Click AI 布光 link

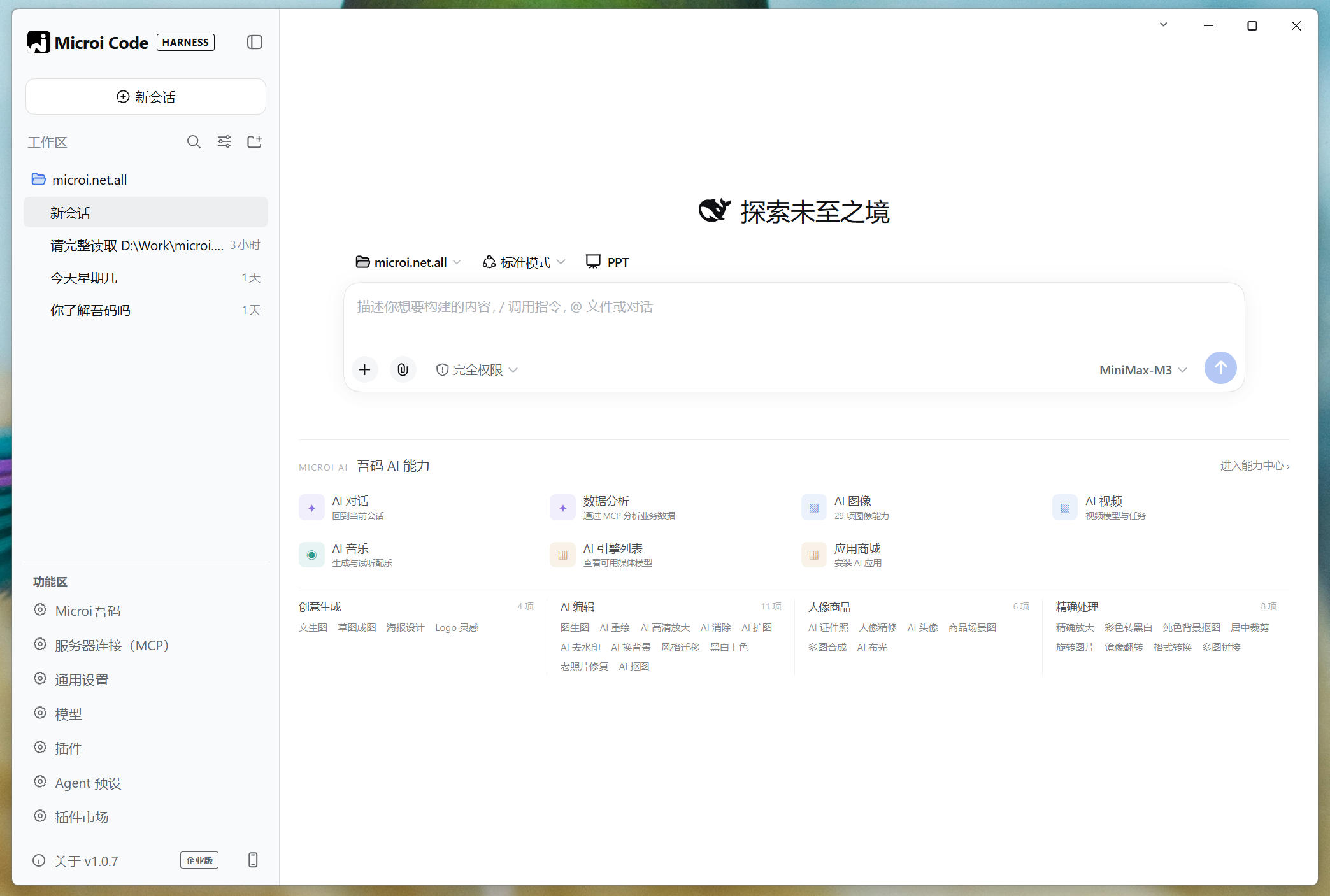[x=872, y=647]
